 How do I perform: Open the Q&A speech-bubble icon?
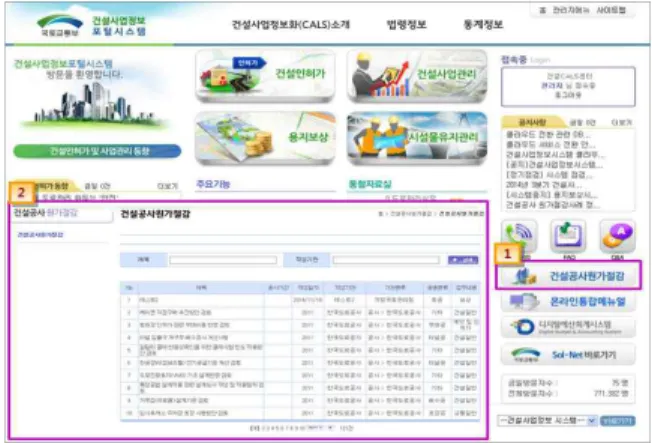click(617, 236)
